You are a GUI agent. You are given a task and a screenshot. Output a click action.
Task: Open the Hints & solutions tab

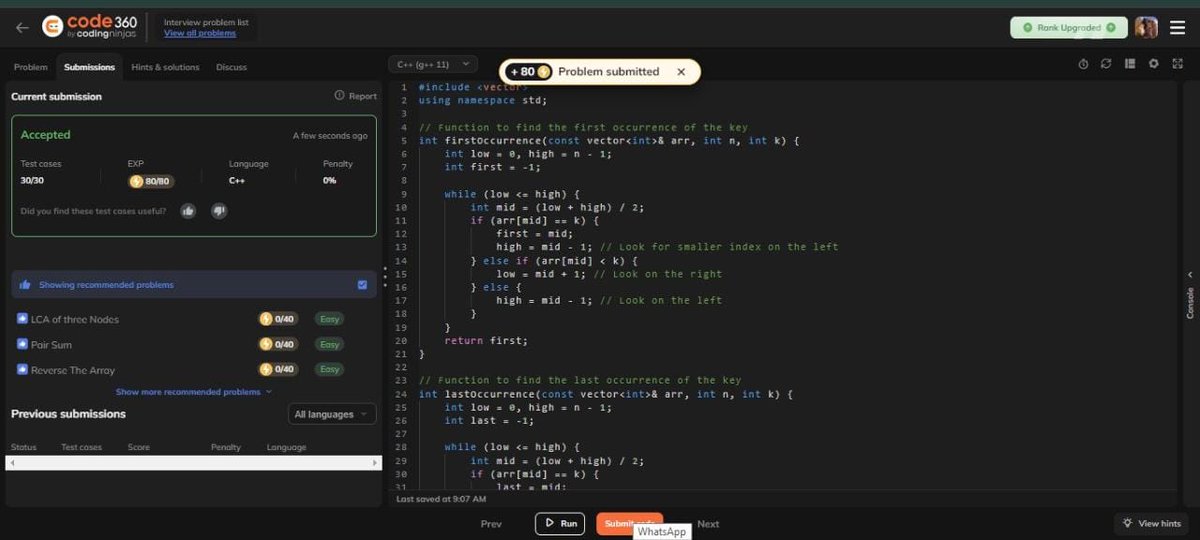click(x=165, y=67)
